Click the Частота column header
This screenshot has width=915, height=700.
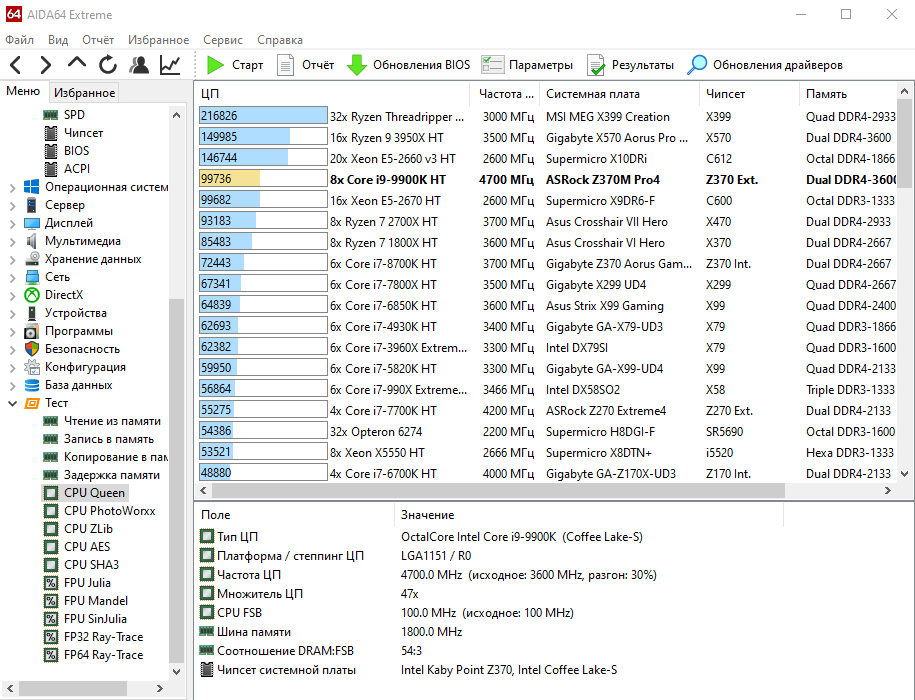[502, 93]
